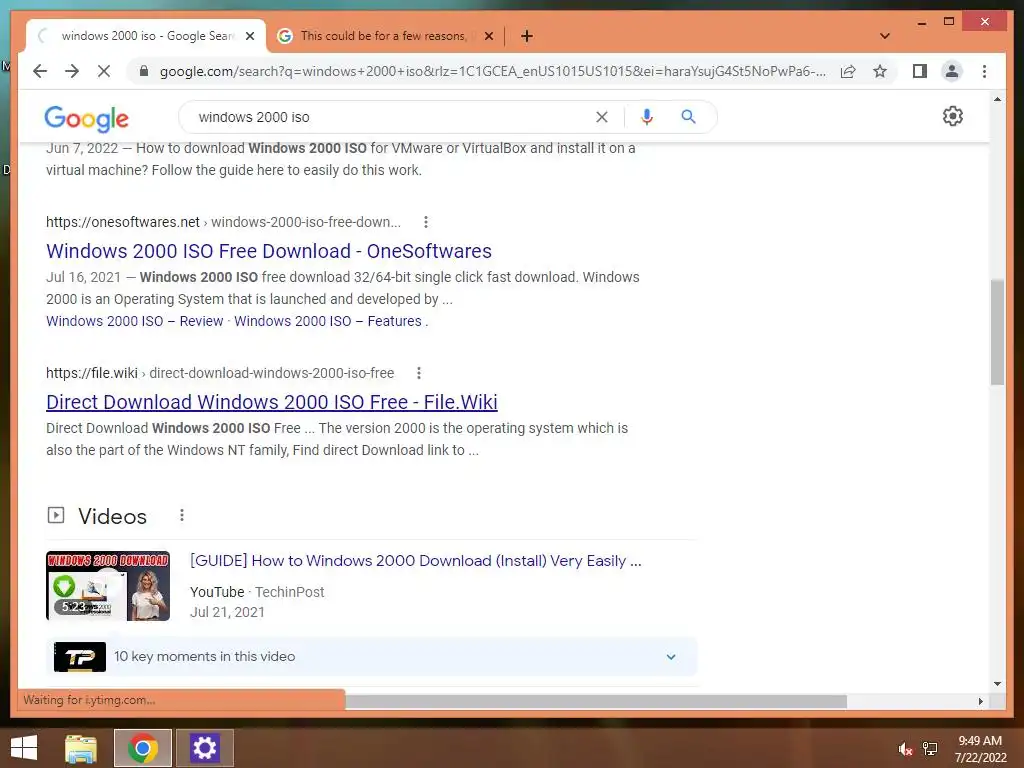Open '[GUIDE] How to Windows 2000 Download' video link
The image size is (1024, 768).
pos(416,561)
